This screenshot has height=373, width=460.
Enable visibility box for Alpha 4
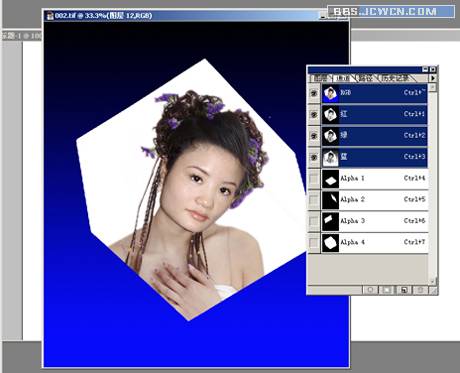click(x=314, y=242)
